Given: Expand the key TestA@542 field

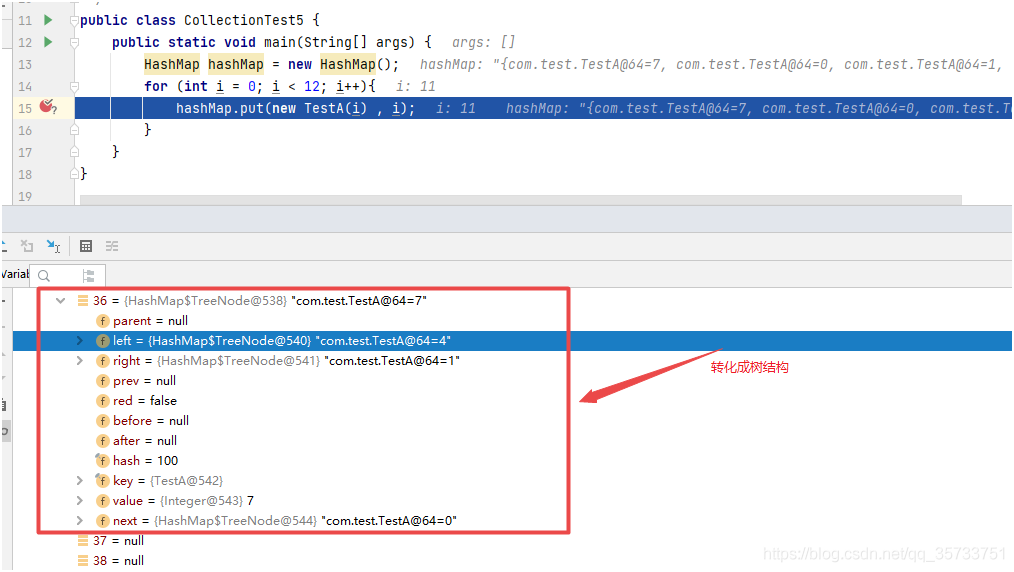Looking at the screenshot, I should (80, 481).
